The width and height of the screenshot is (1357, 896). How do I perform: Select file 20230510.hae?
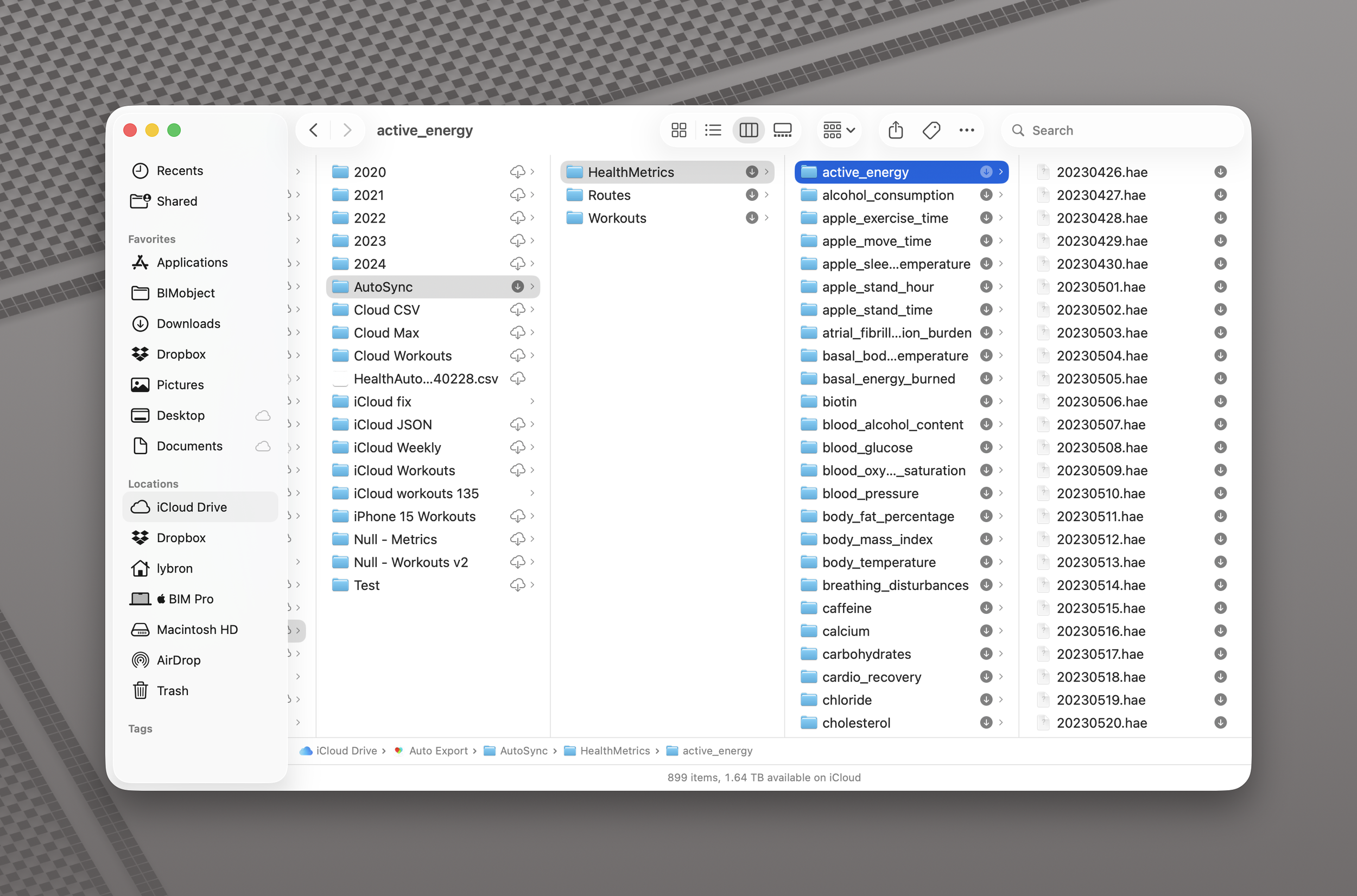1100,493
